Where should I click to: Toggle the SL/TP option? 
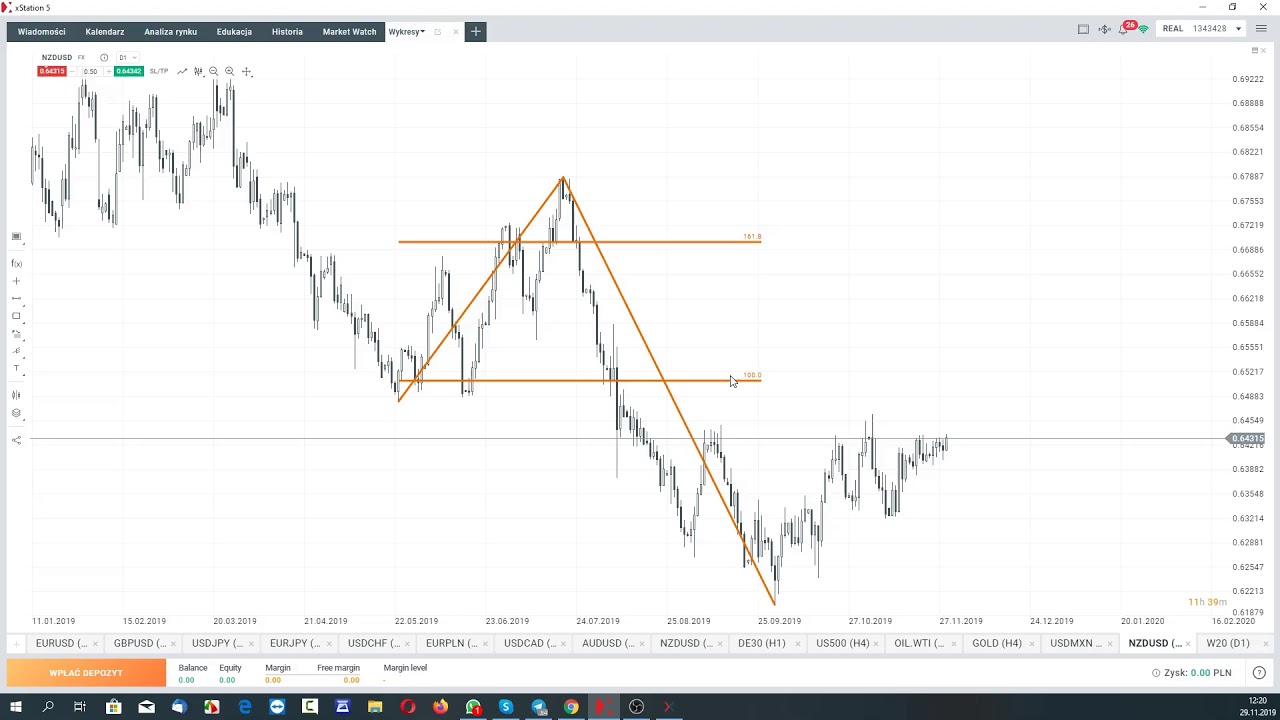[x=158, y=72]
